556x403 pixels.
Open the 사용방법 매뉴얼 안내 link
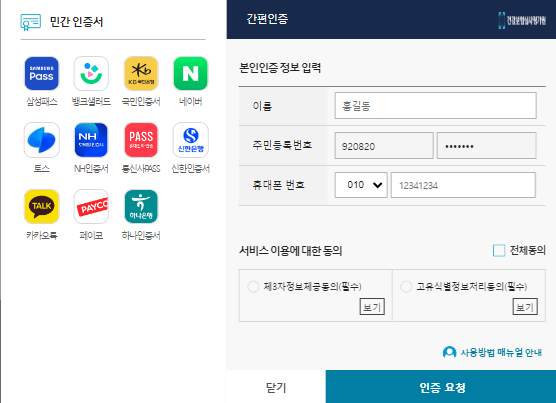(501, 353)
